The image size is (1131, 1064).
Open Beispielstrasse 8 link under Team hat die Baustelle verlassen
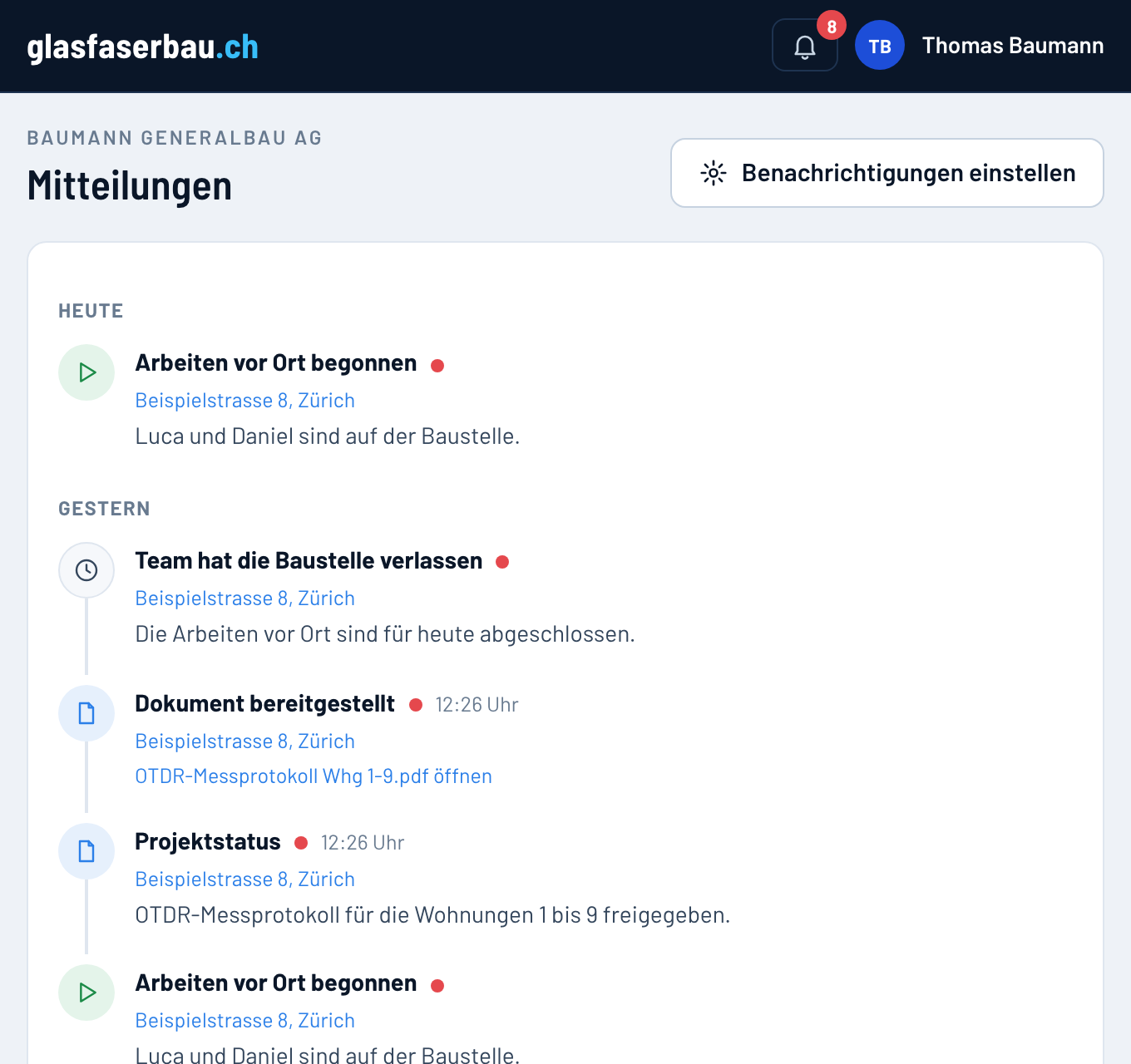tap(245, 598)
